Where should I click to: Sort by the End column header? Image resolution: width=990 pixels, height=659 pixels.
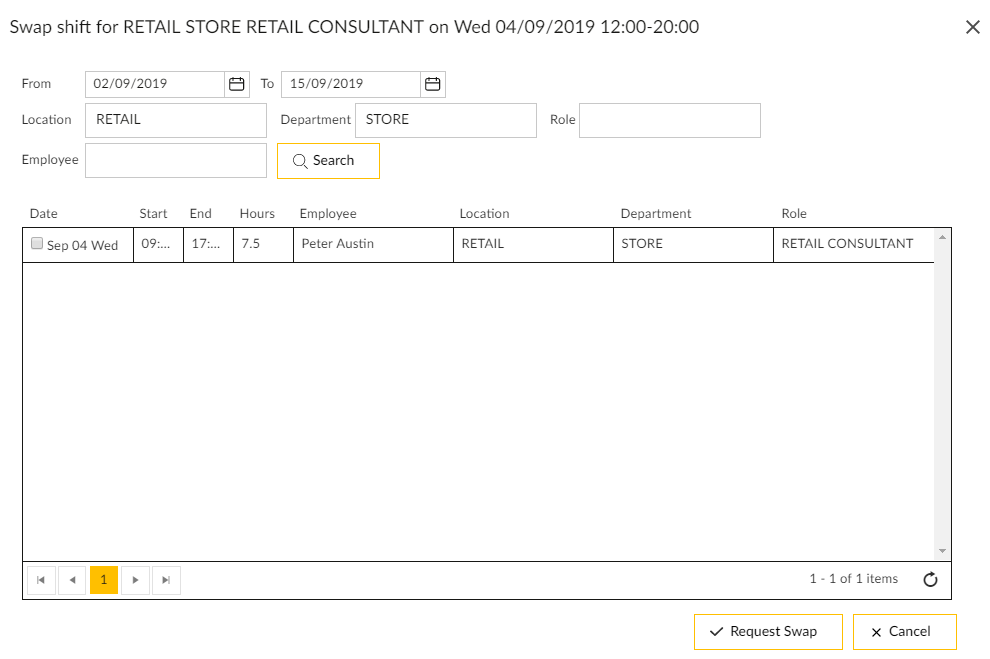(201, 213)
